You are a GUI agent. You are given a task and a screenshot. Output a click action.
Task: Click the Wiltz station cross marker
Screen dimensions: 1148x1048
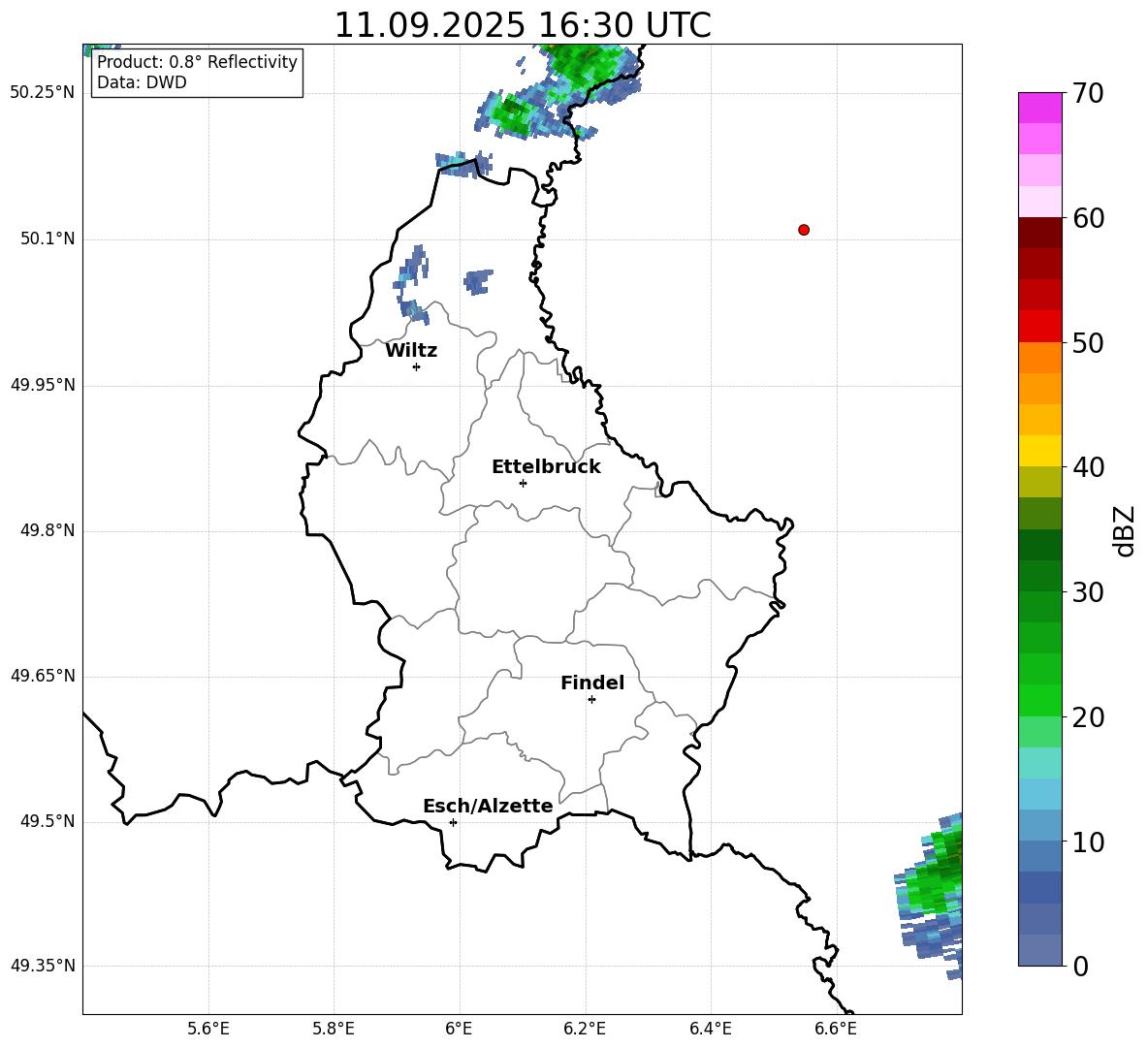(417, 366)
